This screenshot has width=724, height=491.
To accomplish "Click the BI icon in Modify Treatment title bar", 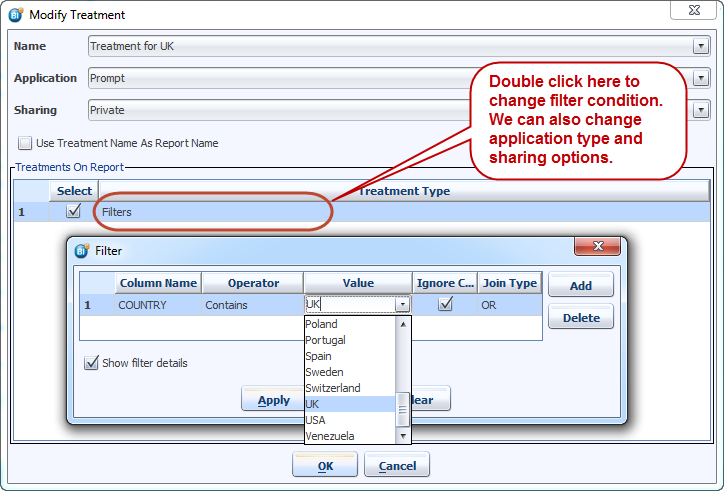I will click(15, 15).
